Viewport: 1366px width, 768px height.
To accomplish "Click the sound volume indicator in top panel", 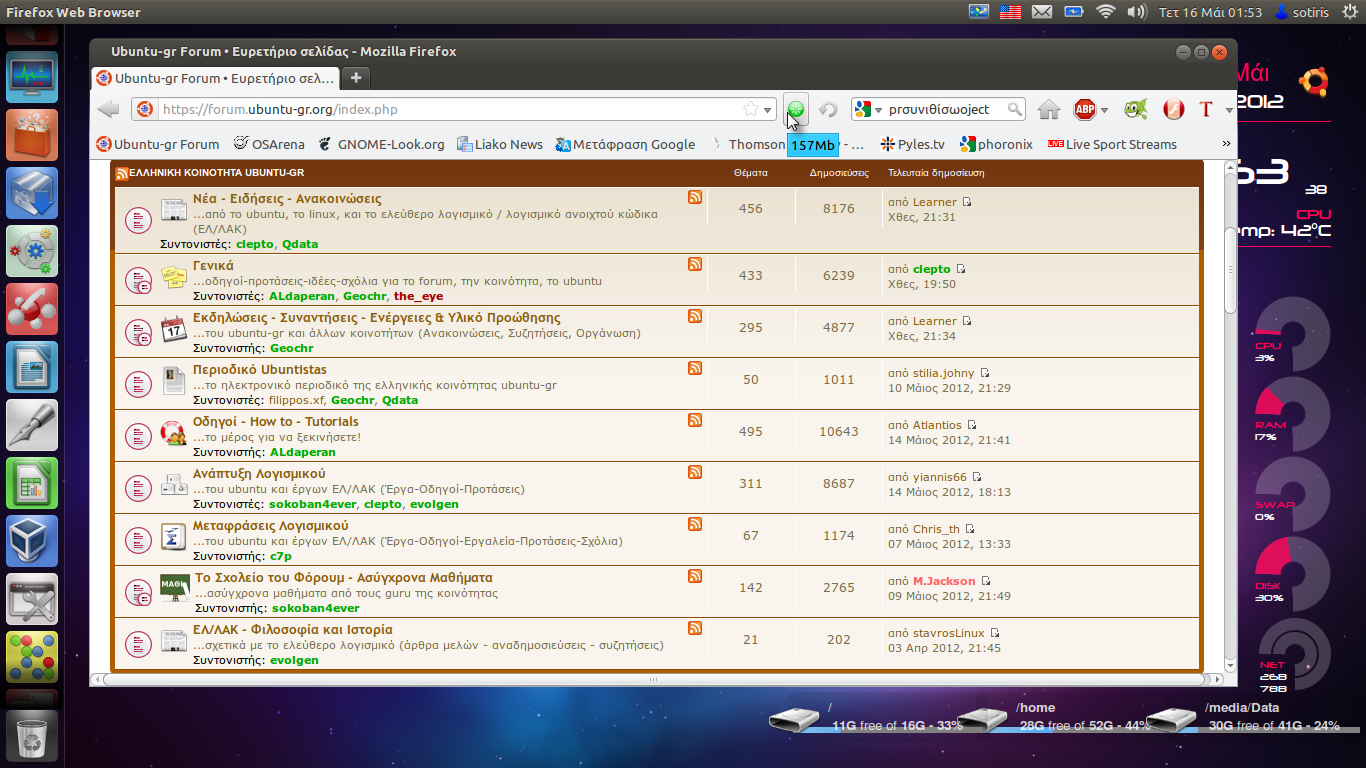I will [x=1136, y=12].
